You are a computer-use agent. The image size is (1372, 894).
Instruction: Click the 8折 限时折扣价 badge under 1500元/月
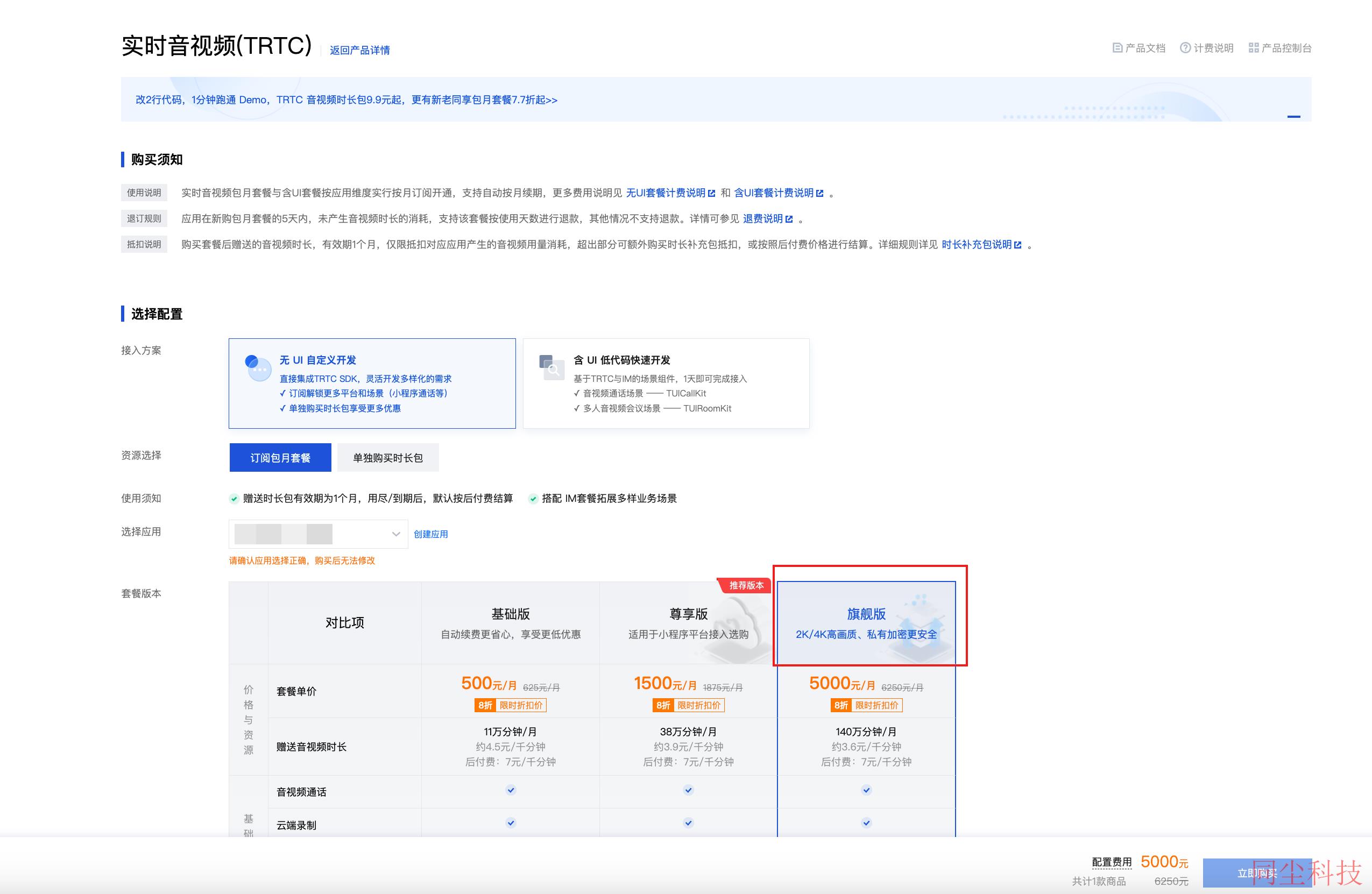(688, 705)
